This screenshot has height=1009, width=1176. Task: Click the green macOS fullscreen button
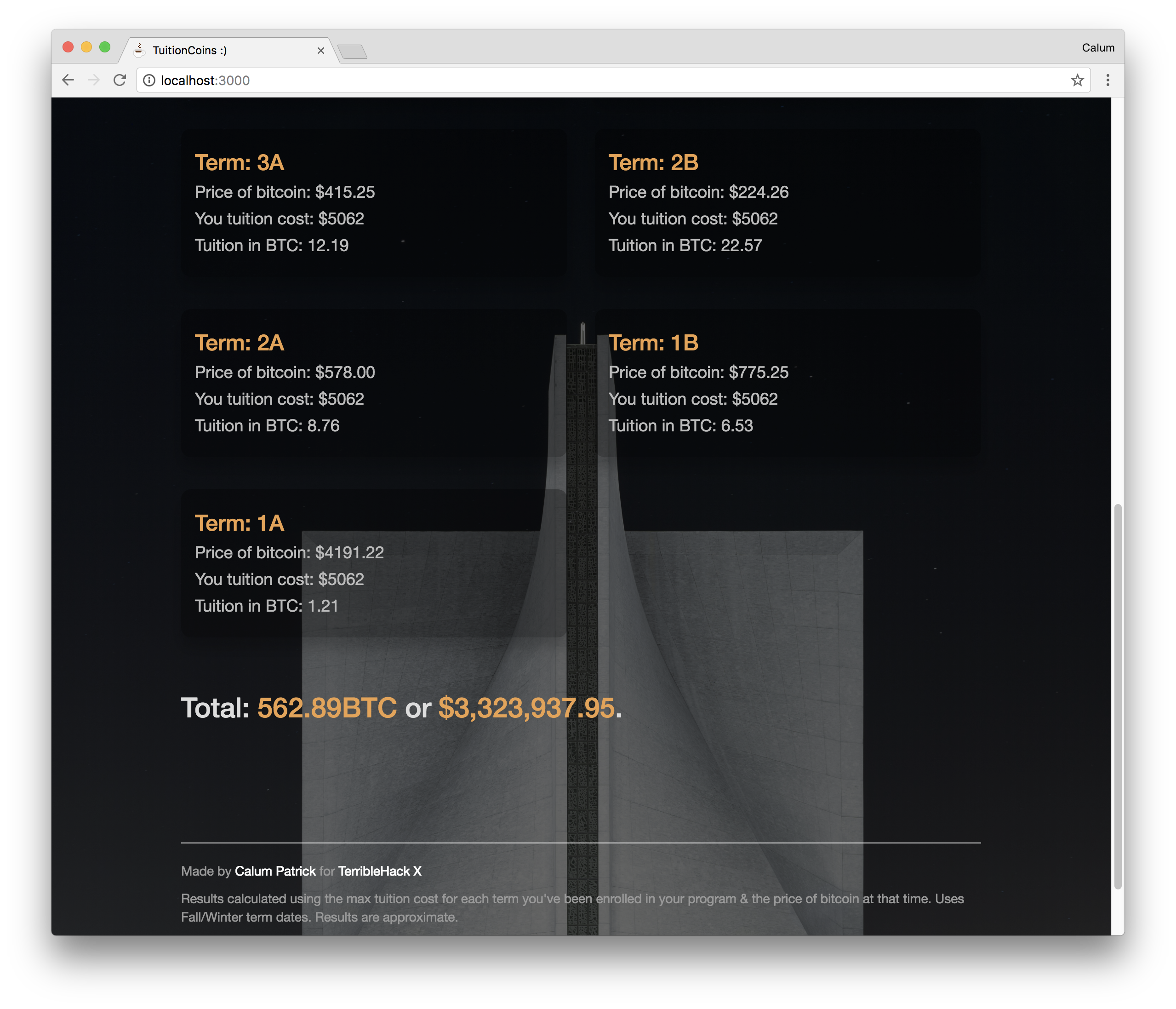coord(104,47)
